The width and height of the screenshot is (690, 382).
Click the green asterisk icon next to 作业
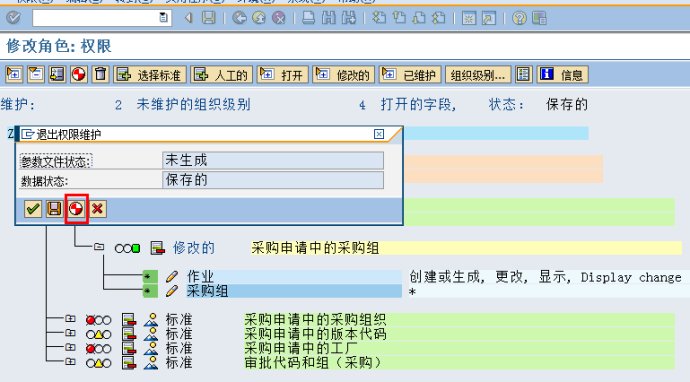click(x=150, y=276)
